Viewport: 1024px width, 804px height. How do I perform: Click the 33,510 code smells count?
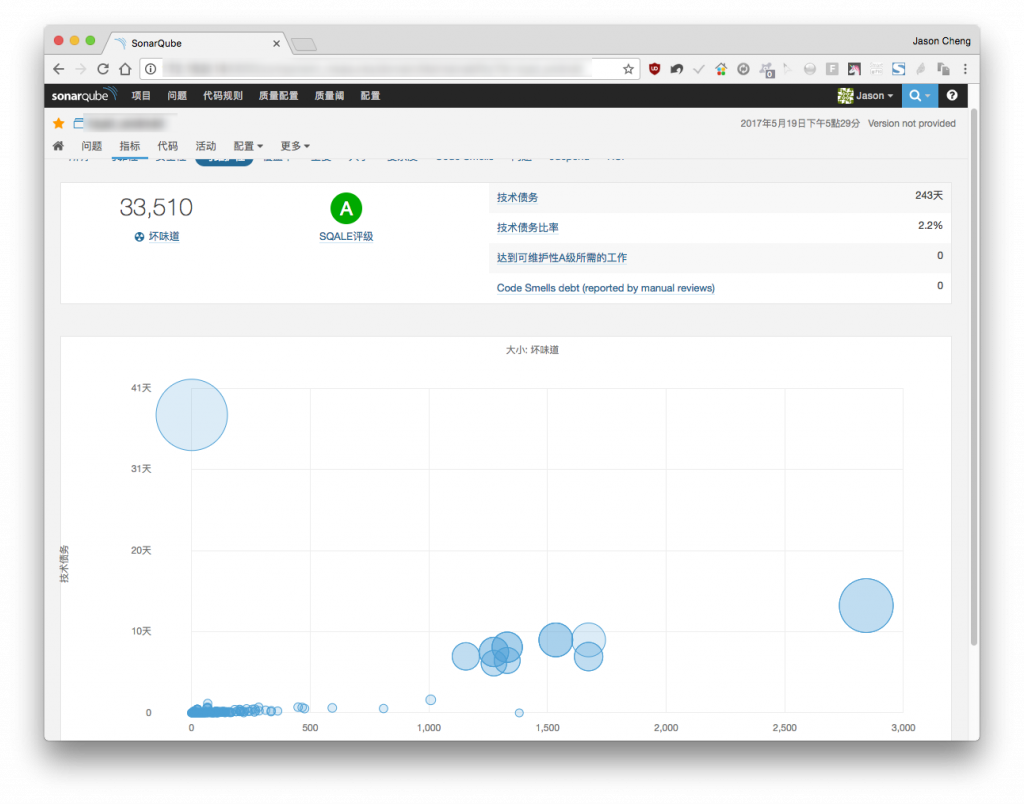[156, 208]
